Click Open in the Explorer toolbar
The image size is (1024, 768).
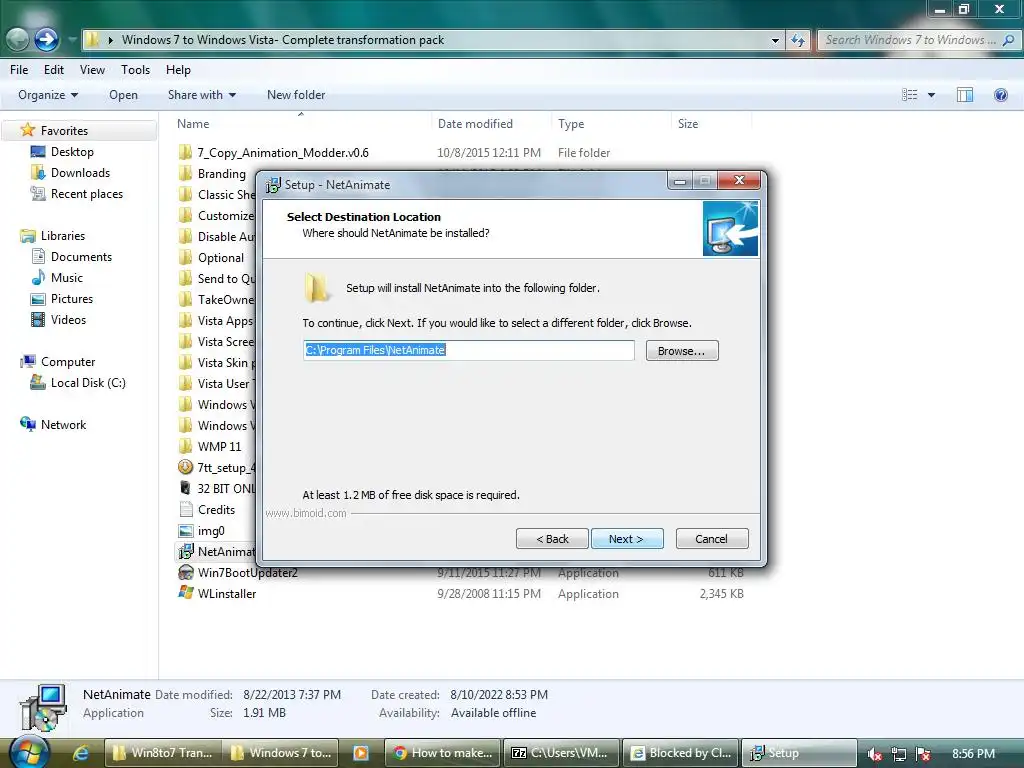tap(123, 95)
